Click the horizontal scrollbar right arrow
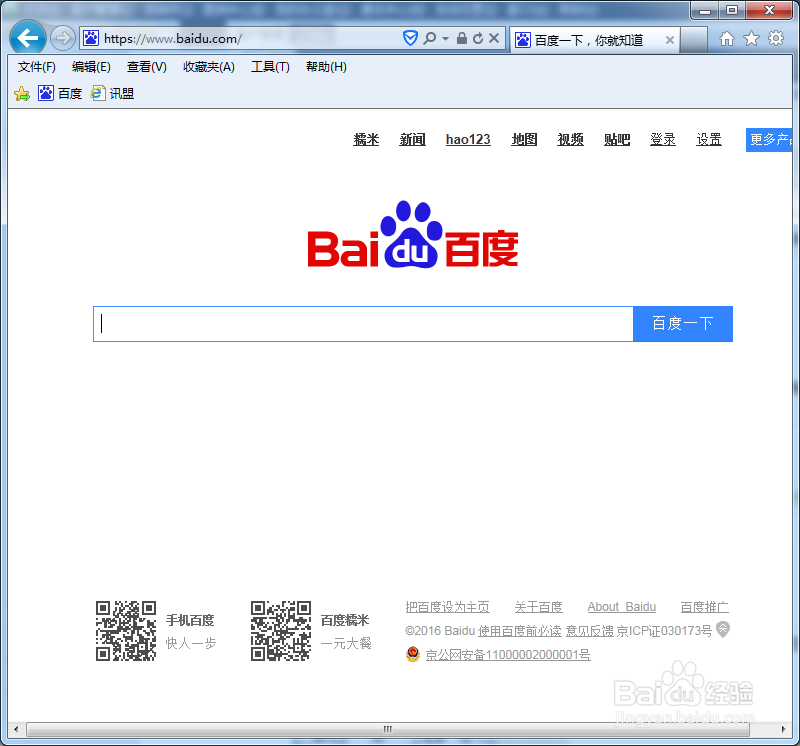800x746 pixels. tap(784, 729)
